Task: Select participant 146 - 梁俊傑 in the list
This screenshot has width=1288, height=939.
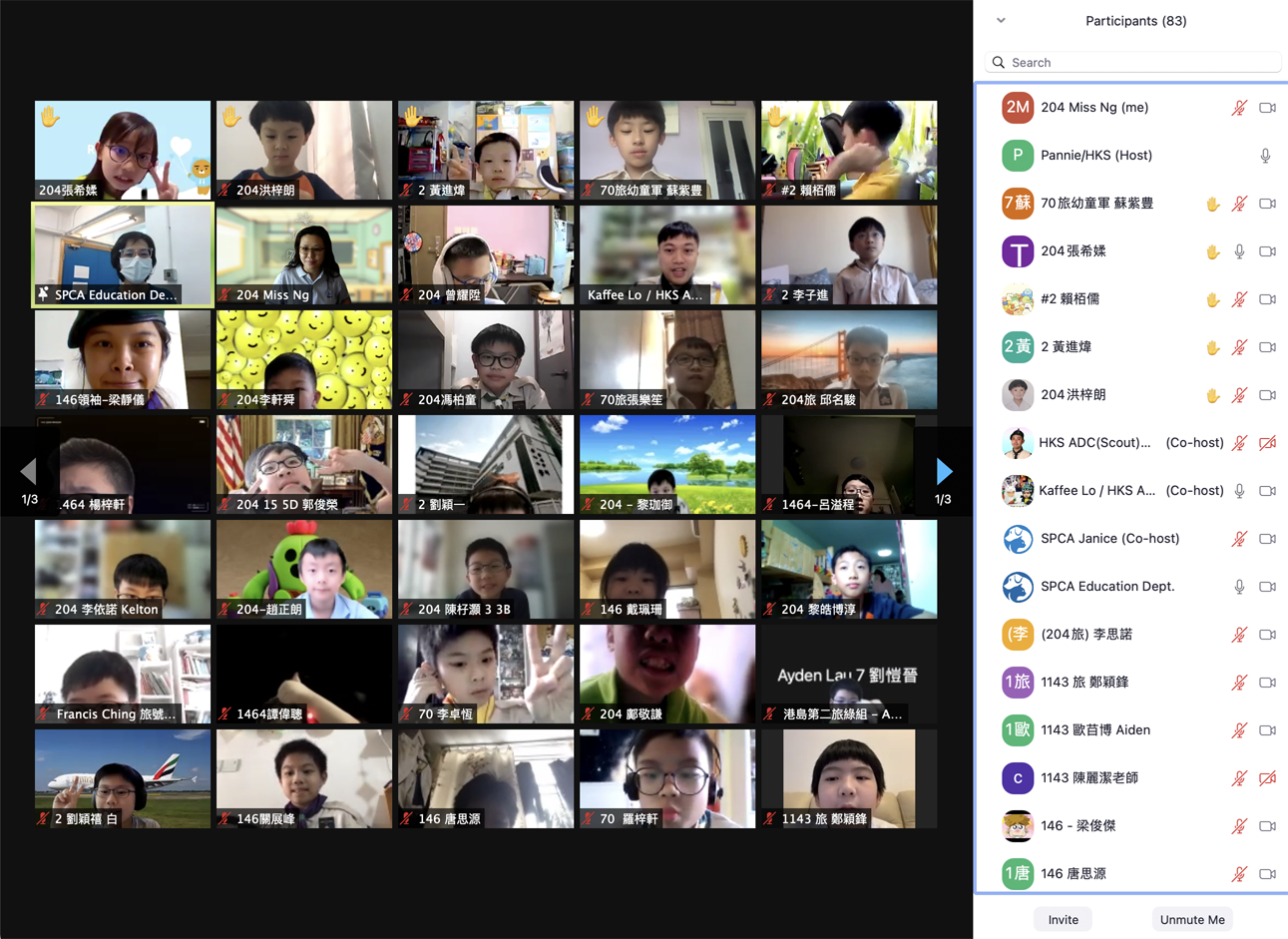Action: coord(1077,826)
